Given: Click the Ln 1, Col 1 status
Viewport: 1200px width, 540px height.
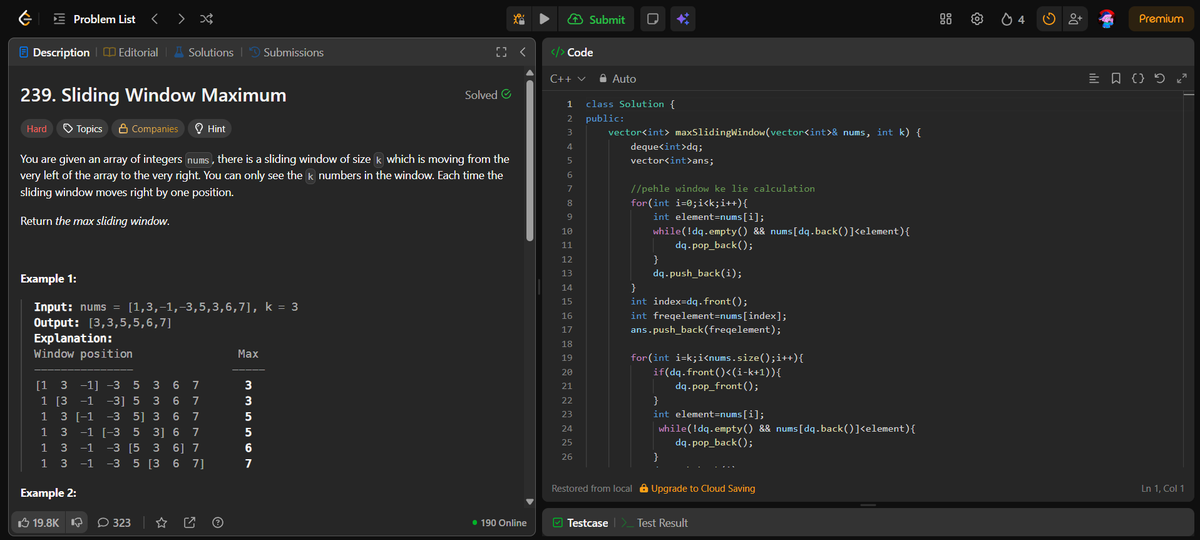Looking at the screenshot, I should (1162, 488).
